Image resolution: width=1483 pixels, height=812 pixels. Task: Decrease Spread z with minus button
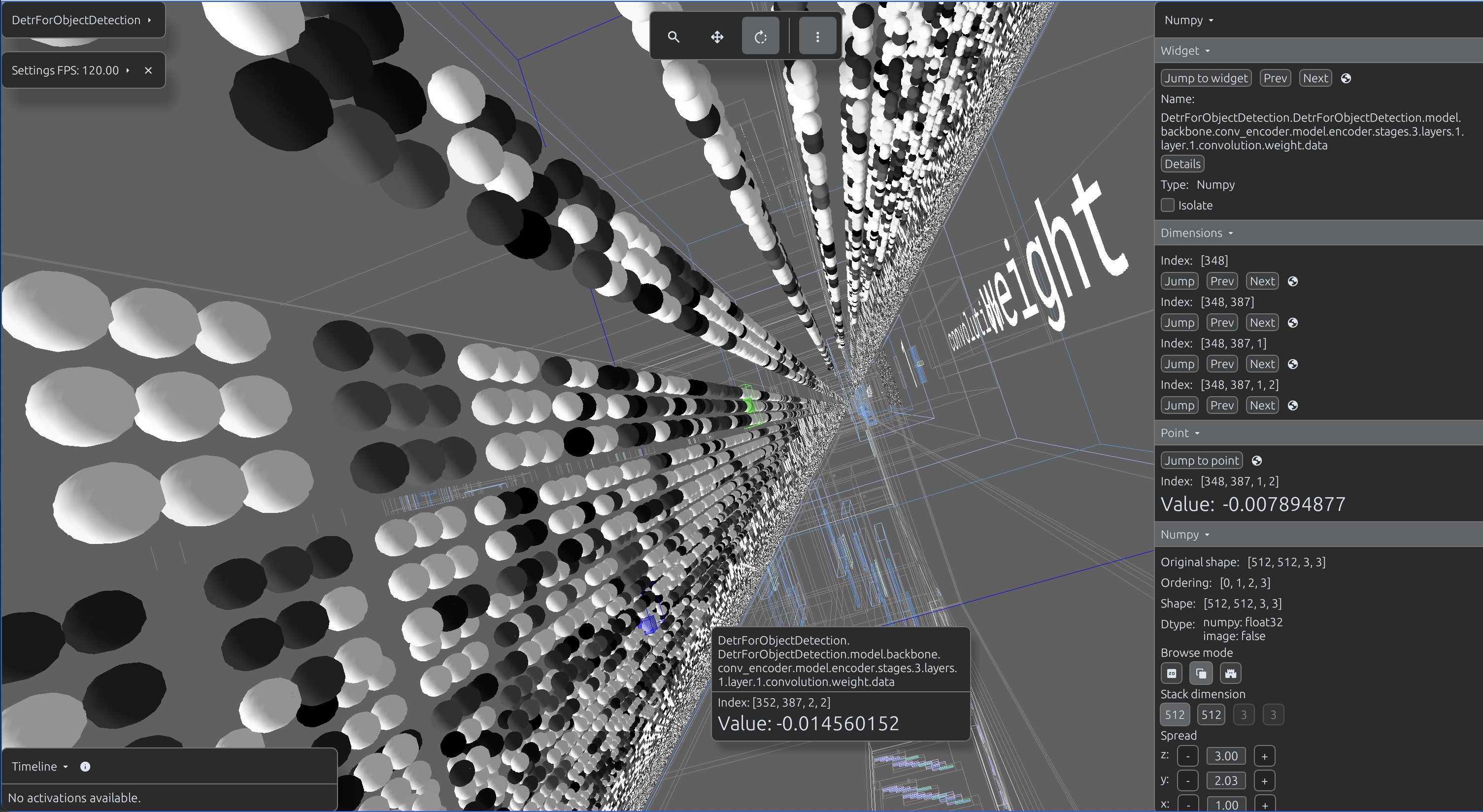pos(1188,756)
